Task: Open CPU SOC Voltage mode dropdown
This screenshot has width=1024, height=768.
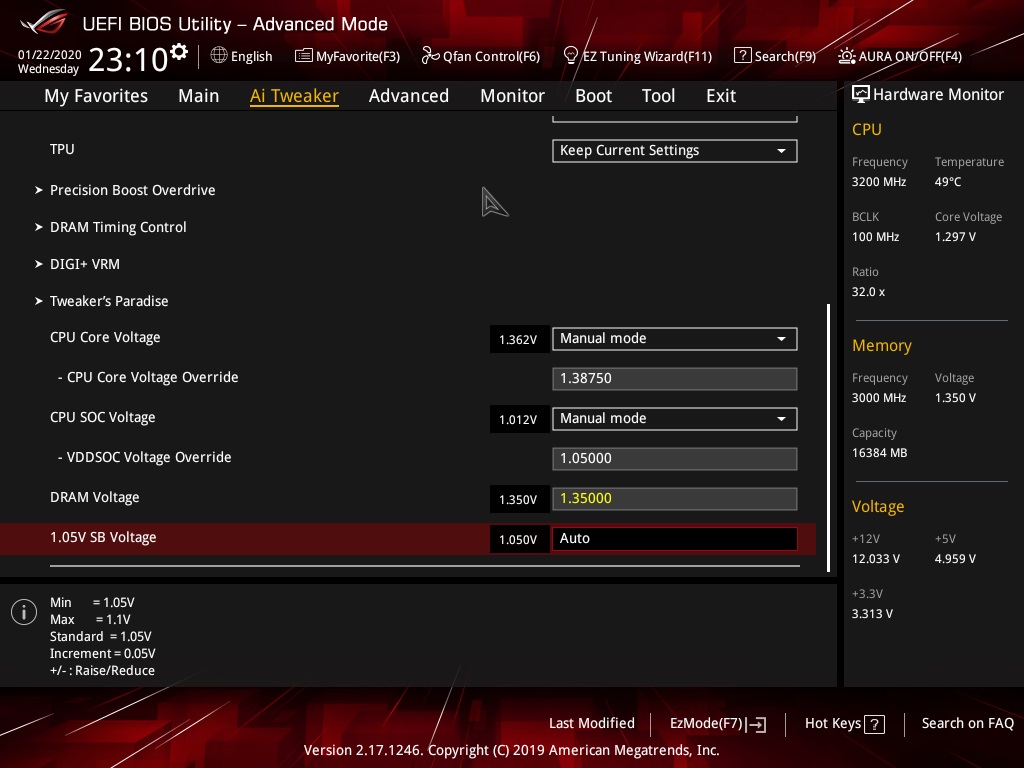Action: pos(675,419)
